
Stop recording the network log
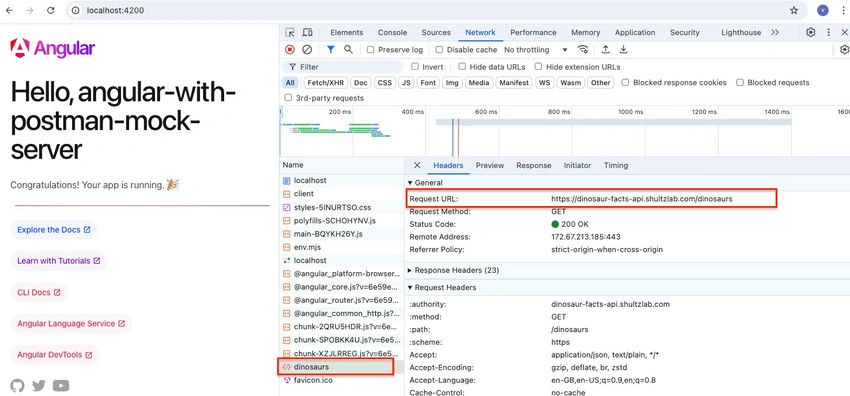[290, 50]
